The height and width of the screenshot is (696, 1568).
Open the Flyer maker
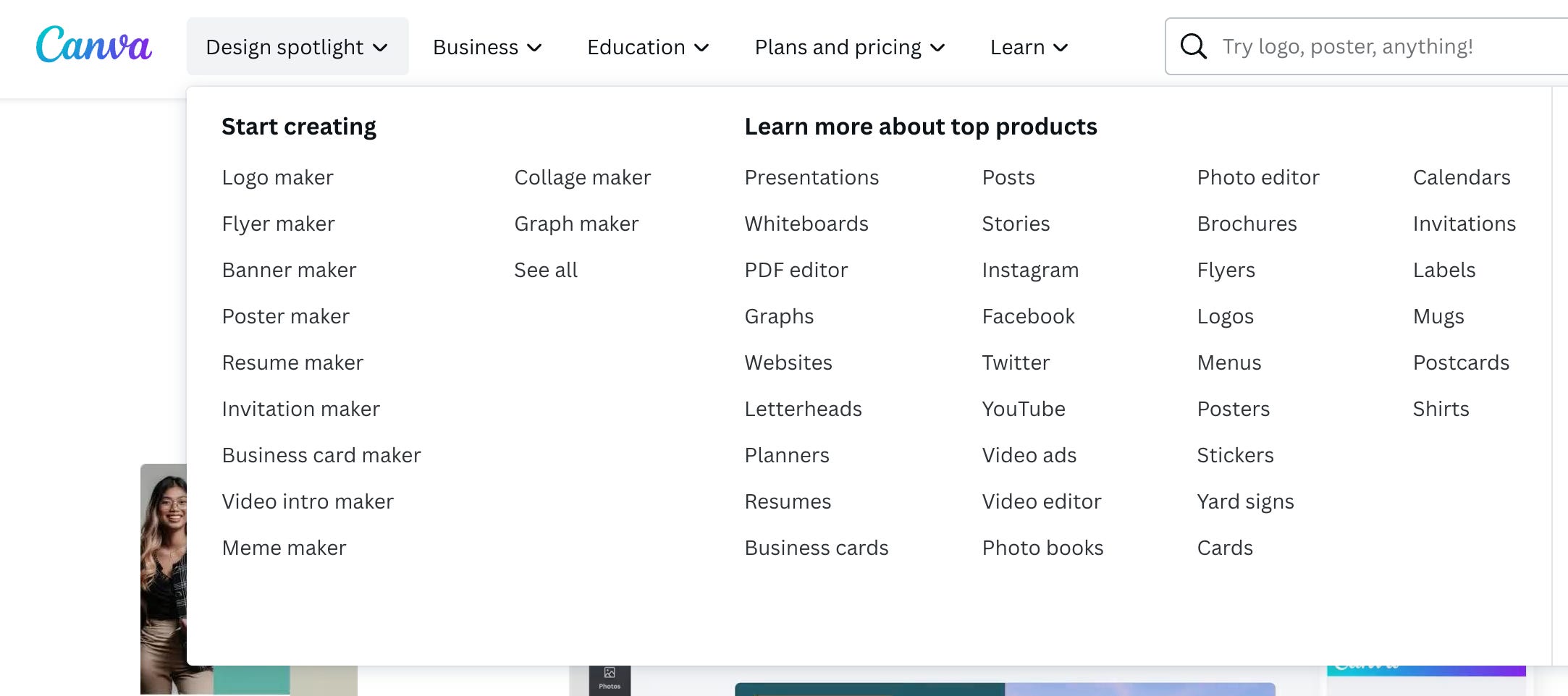(x=278, y=224)
